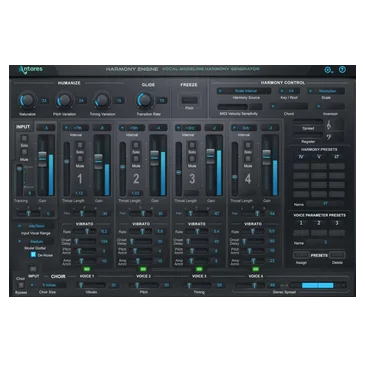
Task: Click the Voice 3 Throat Length slider
Action: pos(179,169)
